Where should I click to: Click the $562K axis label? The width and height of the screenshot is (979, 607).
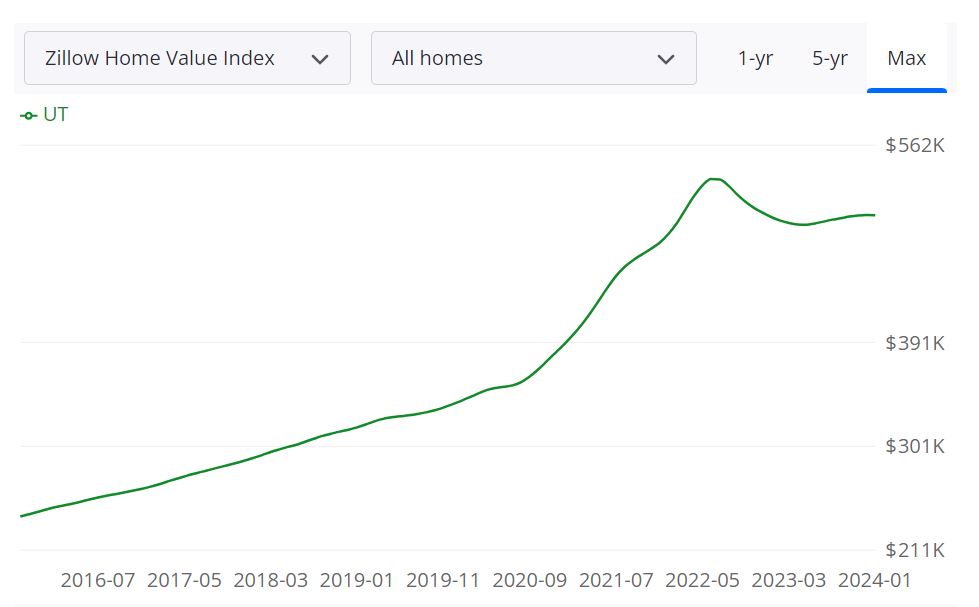pos(915,146)
